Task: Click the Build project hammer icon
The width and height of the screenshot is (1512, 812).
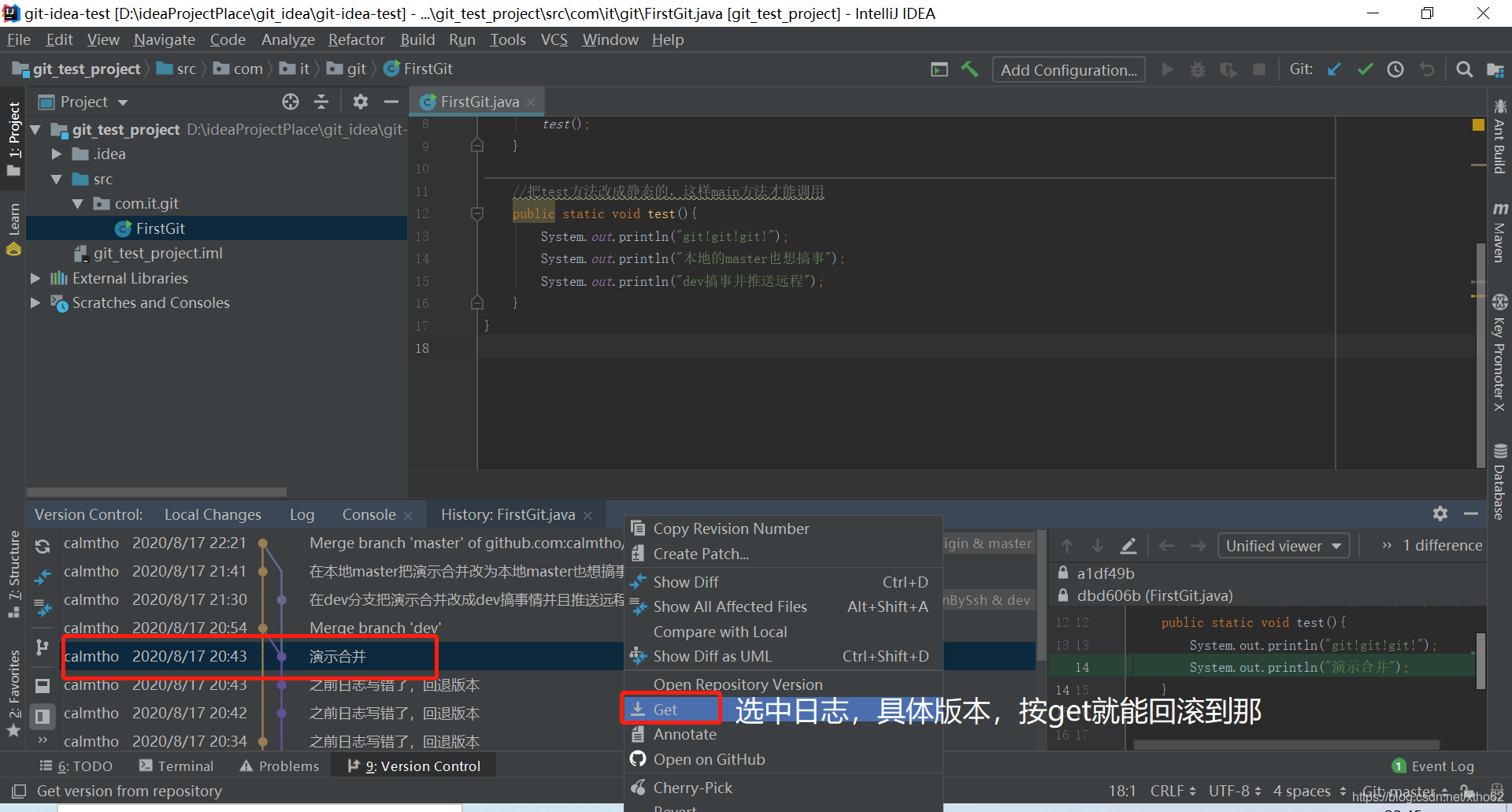Action: tap(969, 69)
